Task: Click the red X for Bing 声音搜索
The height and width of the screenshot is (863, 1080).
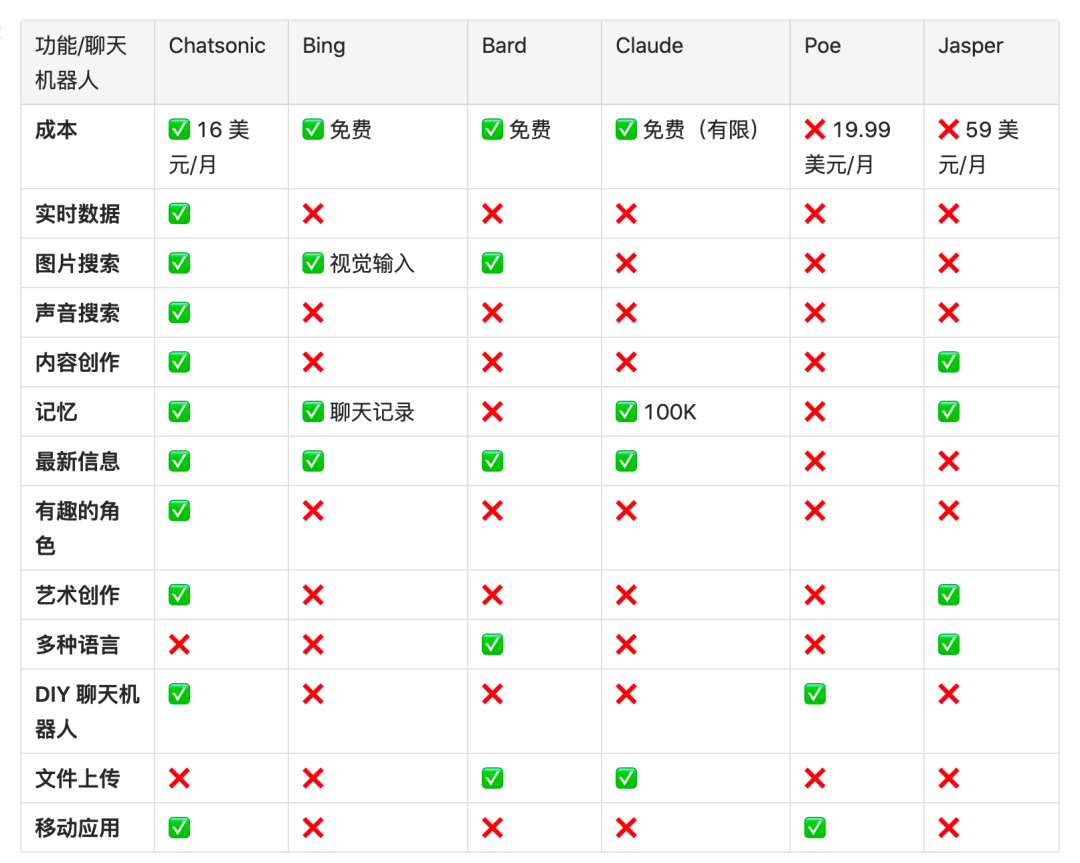Action: (313, 313)
